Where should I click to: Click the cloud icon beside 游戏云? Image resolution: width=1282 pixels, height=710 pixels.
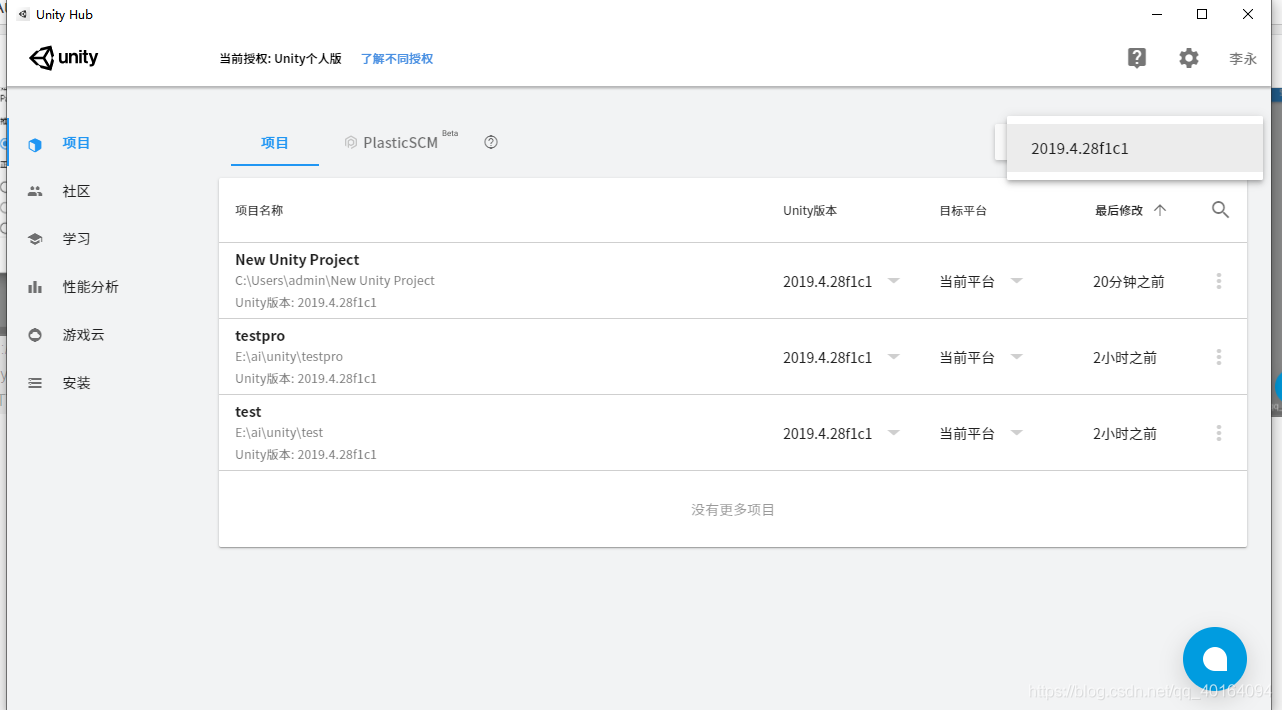35,335
